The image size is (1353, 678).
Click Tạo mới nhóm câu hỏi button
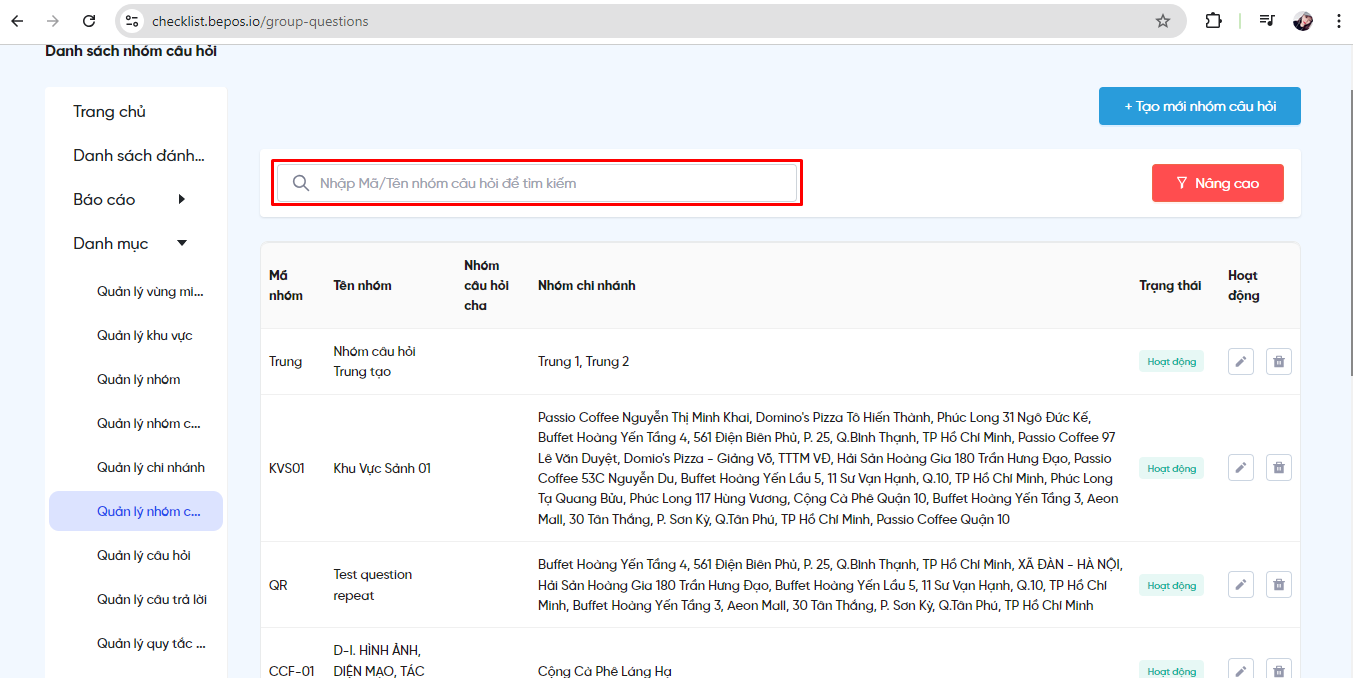tap(1200, 106)
